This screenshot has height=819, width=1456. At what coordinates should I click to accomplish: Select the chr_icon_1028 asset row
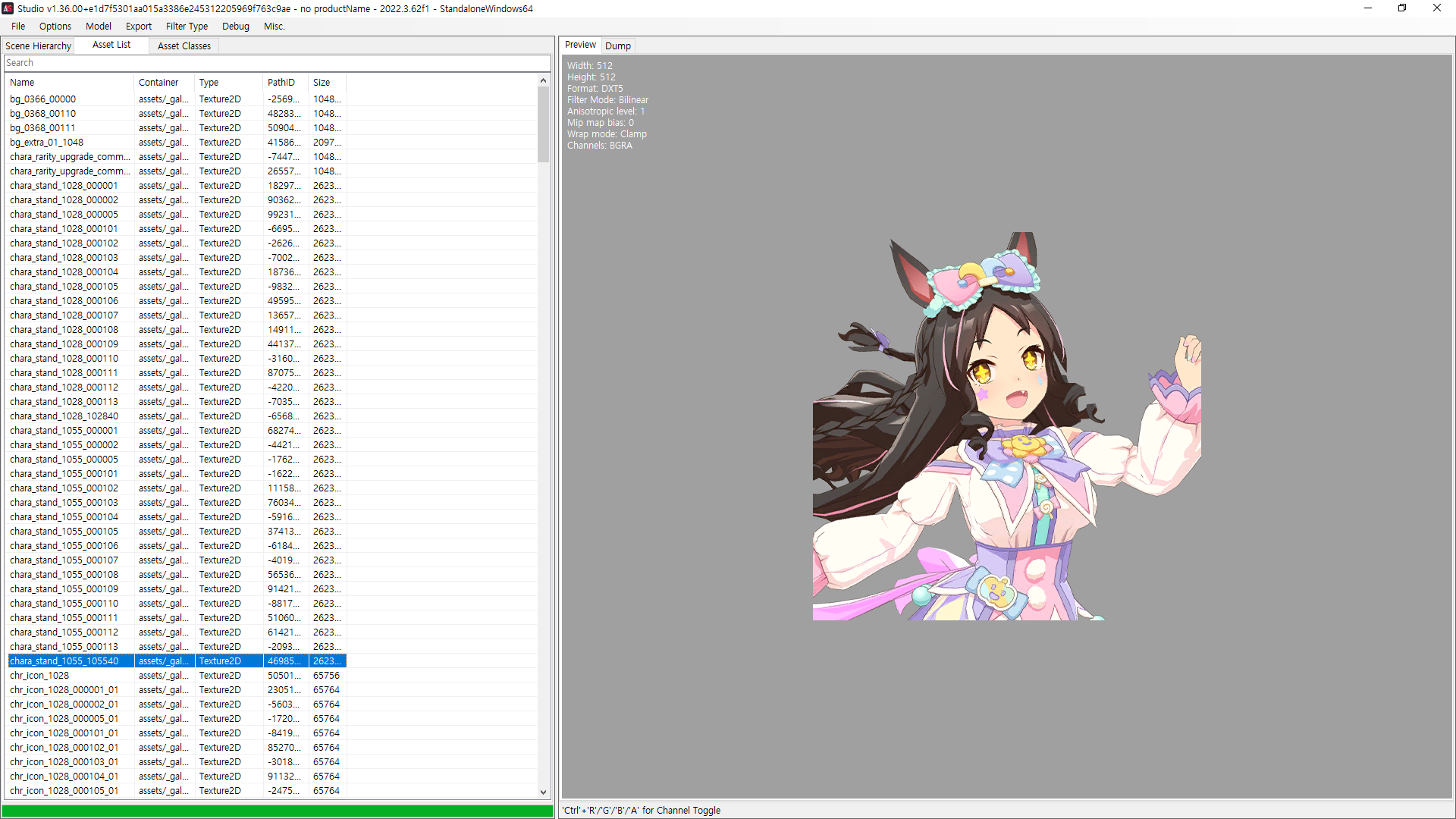click(x=39, y=675)
